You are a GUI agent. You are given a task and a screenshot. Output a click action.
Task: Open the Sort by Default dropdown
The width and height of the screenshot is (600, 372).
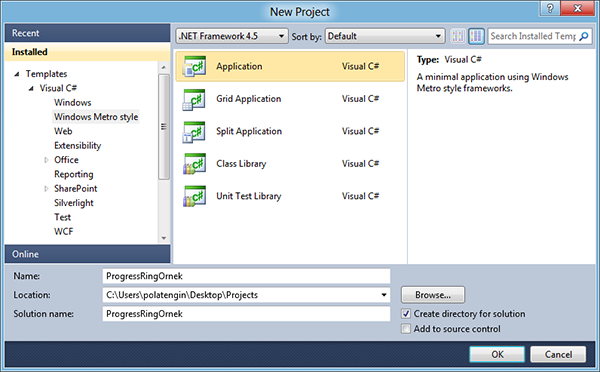pyautogui.click(x=385, y=36)
